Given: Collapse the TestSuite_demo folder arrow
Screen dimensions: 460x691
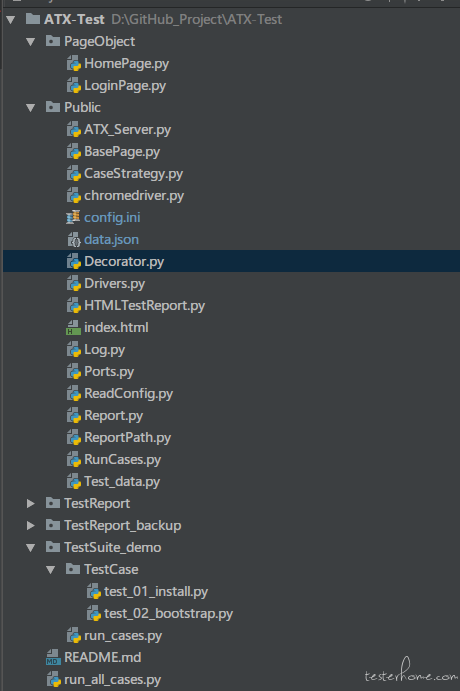Looking at the screenshot, I should point(30,547).
